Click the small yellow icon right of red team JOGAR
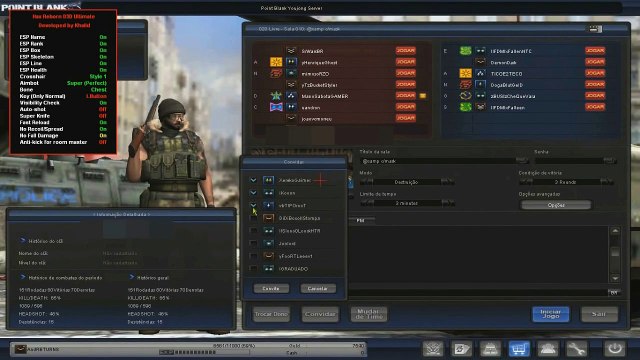Viewport: 640px width, 360px height. pos(422,96)
